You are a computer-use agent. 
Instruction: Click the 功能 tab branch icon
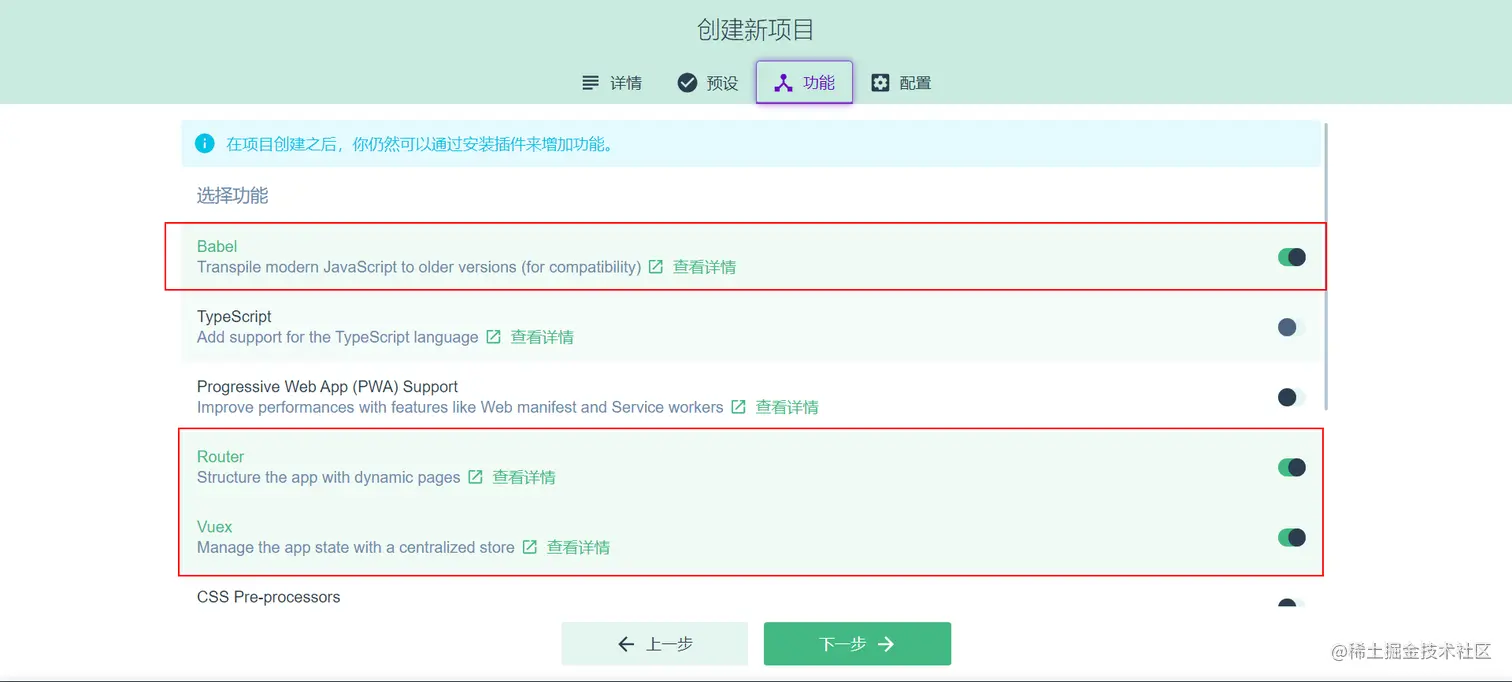tap(783, 83)
